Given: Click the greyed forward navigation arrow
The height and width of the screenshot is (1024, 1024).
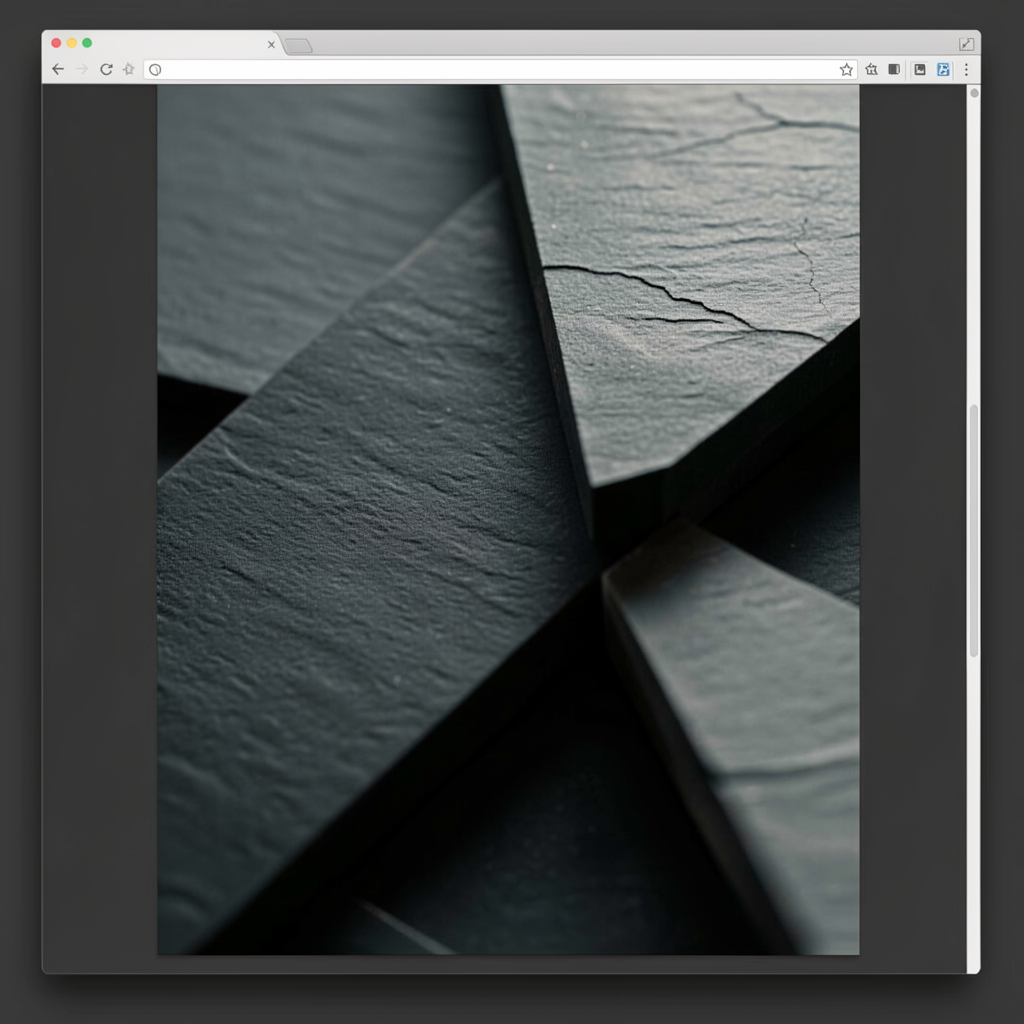Looking at the screenshot, I should 82,69.
